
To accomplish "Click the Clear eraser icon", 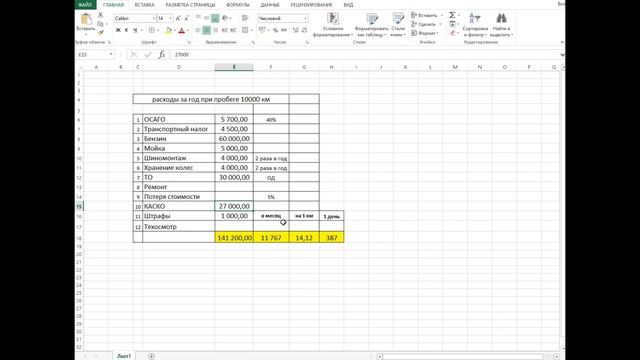I will click(452, 33).
